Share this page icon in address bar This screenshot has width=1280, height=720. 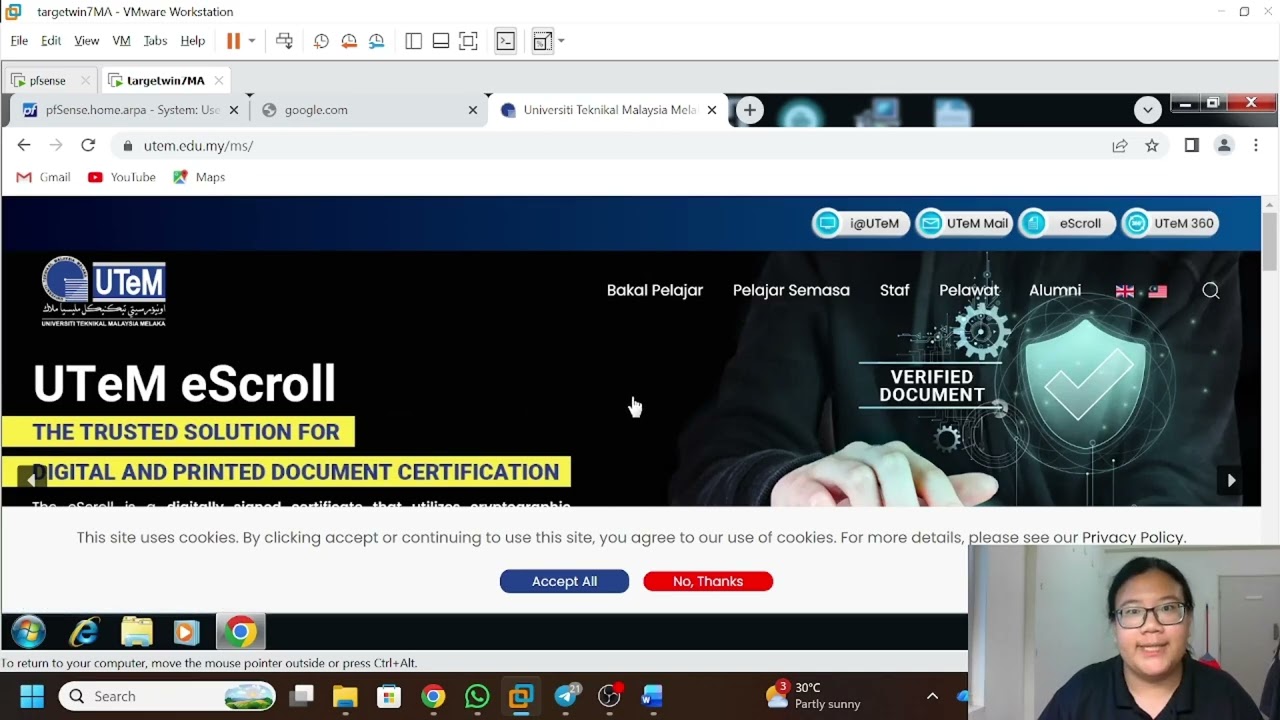point(1120,146)
